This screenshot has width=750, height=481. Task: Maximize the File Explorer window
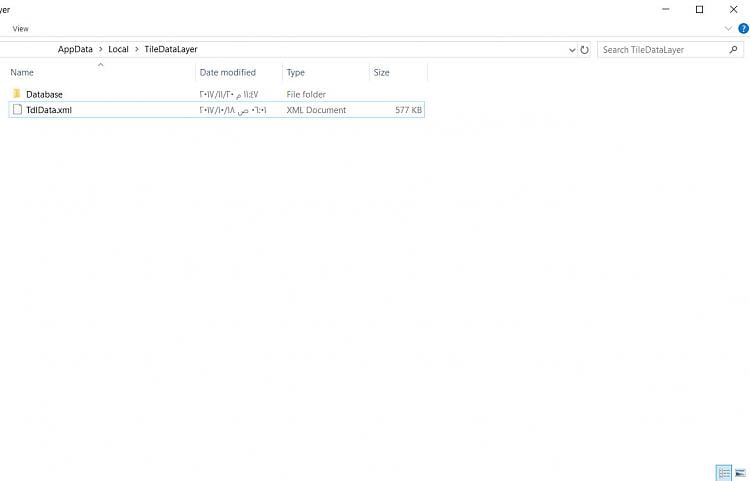point(699,9)
